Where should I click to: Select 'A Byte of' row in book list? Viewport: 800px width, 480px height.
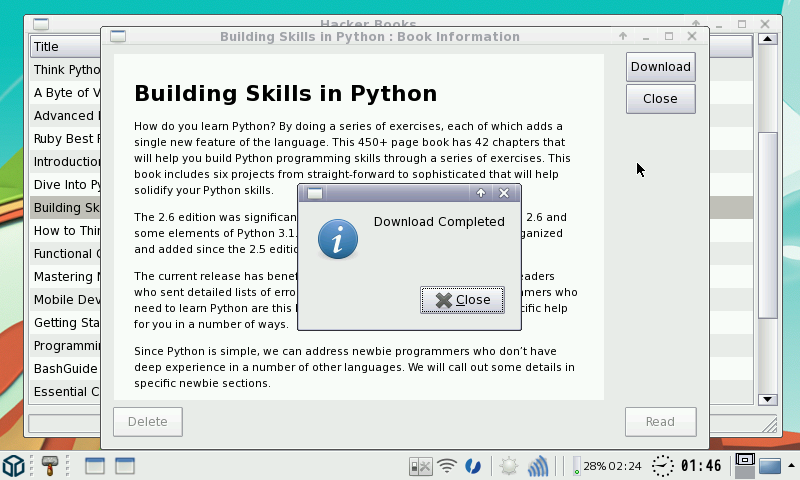point(65,92)
